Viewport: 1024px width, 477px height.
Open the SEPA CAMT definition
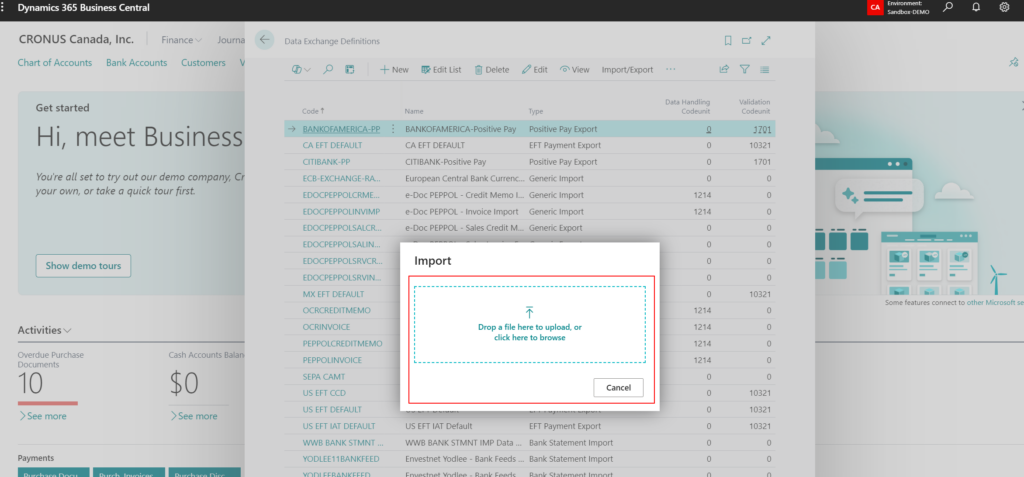click(324, 376)
